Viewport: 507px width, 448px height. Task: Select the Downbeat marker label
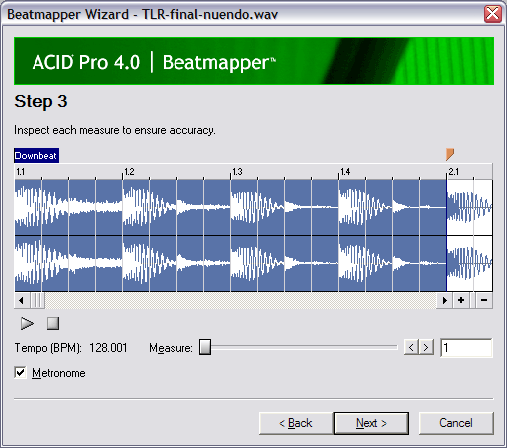point(36,156)
